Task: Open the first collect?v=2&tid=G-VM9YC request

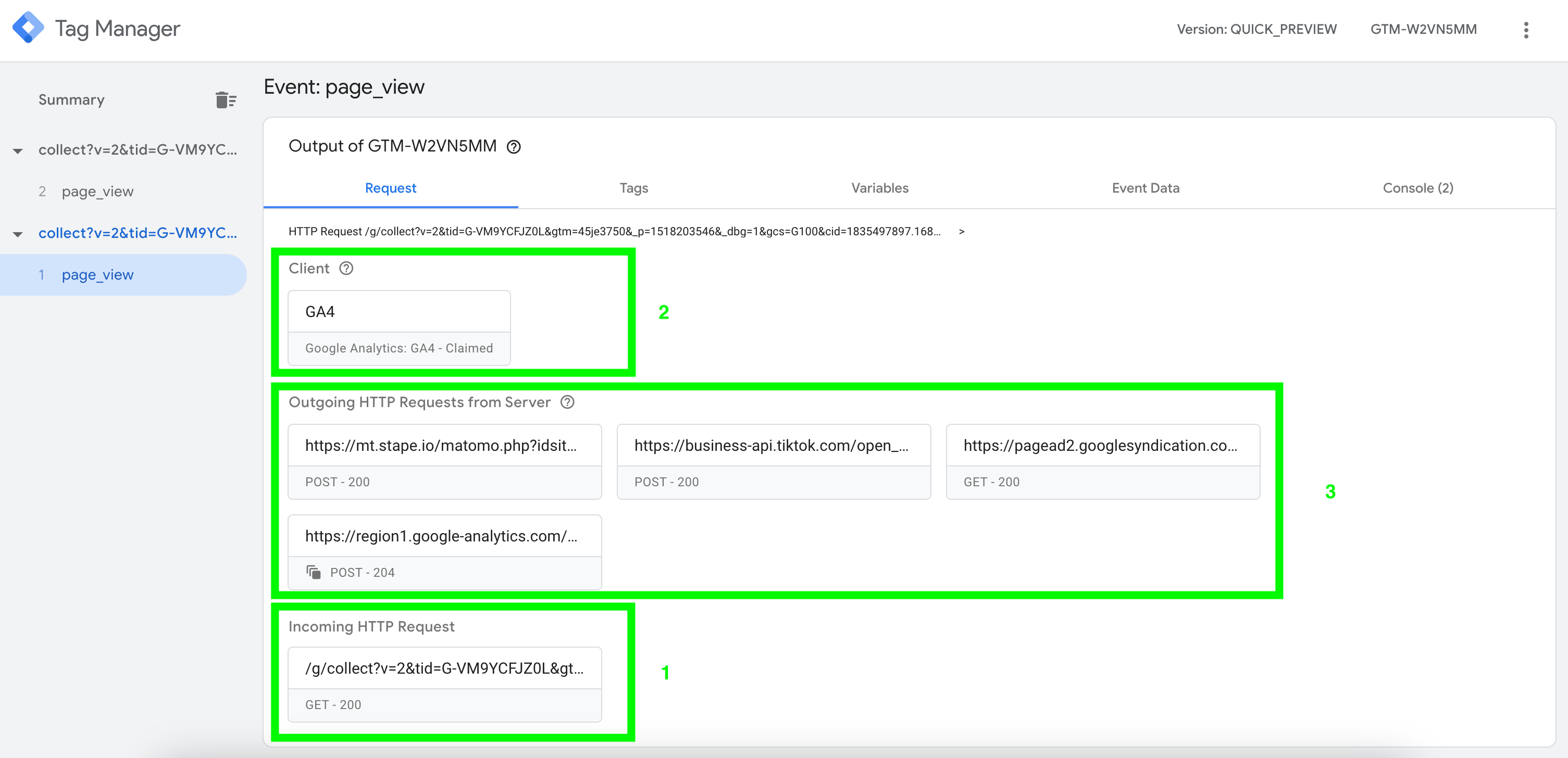Action: click(138, 149)
